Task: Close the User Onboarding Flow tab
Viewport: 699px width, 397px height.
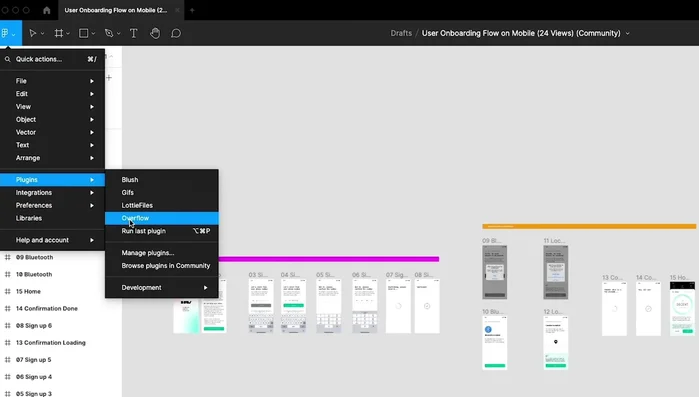Action: [177, 10]
